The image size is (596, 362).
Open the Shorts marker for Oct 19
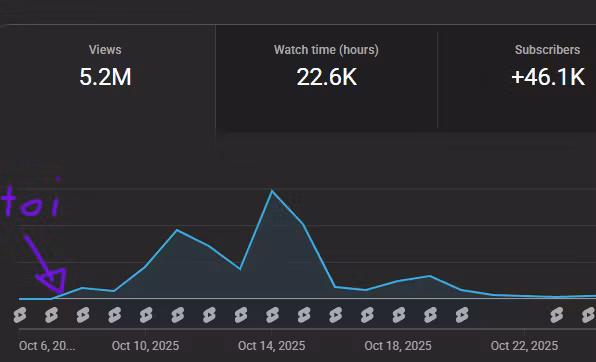pyautogui.click(x=430, y=315)
